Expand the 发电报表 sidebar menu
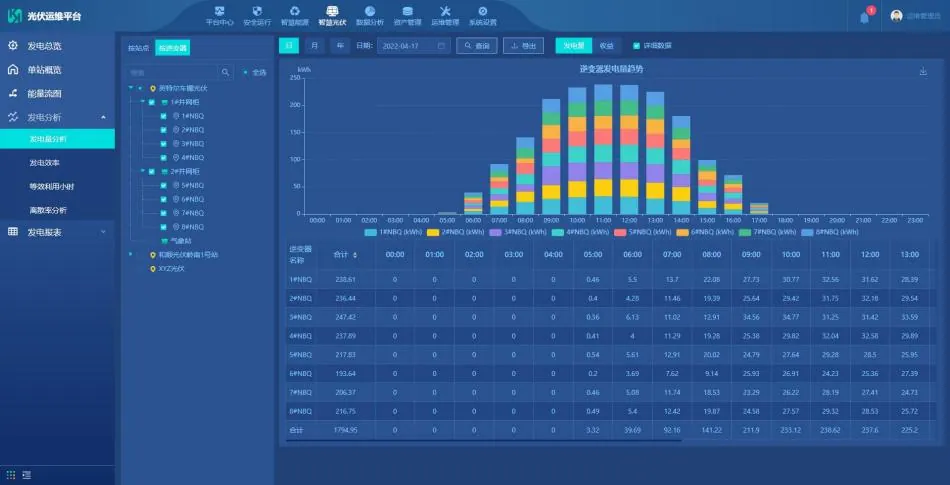The width and height of the screenshot is (950, 485). [103, 232]
